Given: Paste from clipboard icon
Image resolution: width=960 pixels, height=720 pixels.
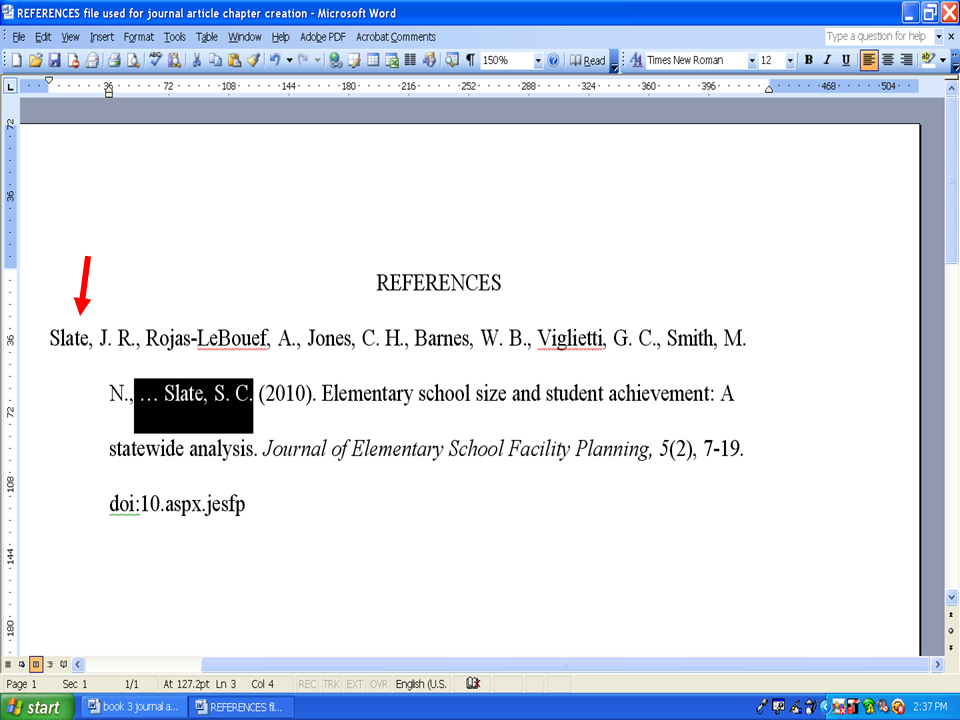Looking at the screenshot, I should [x=234, y=60].
